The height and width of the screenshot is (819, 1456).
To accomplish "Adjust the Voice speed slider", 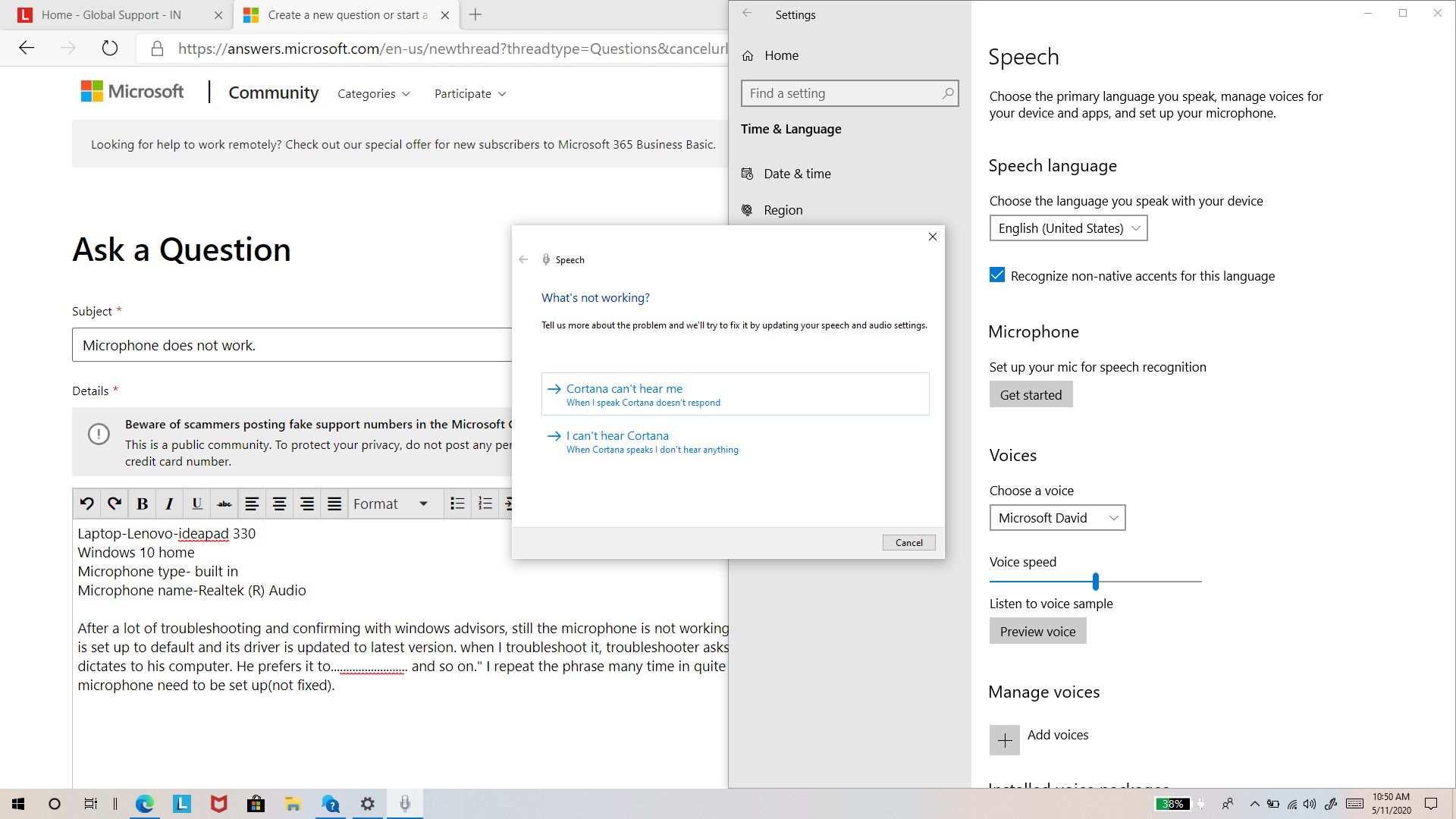I will click(x=1096, y=582).
